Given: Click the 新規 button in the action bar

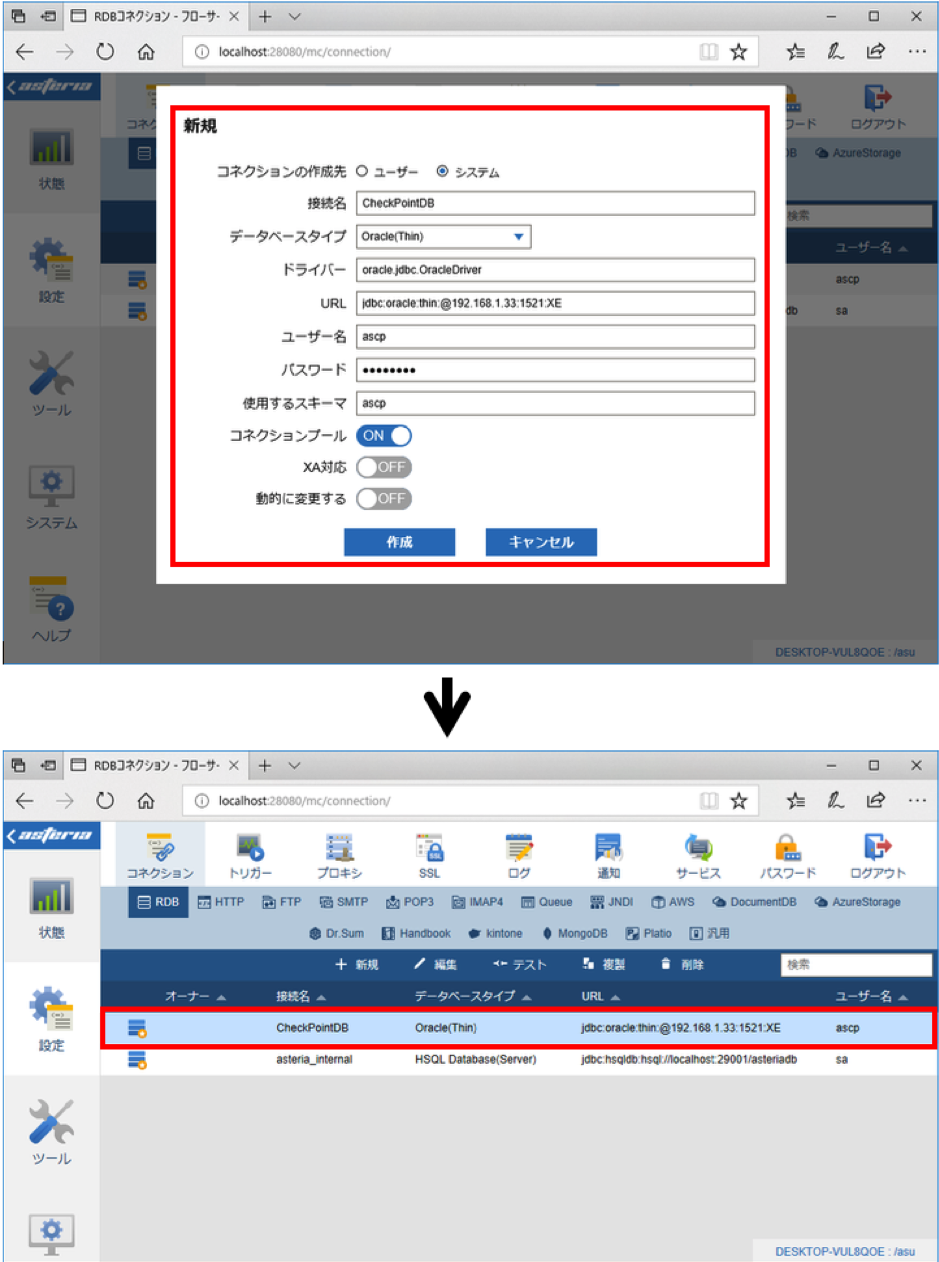Looking at the screenshot, I should [356, 965].
